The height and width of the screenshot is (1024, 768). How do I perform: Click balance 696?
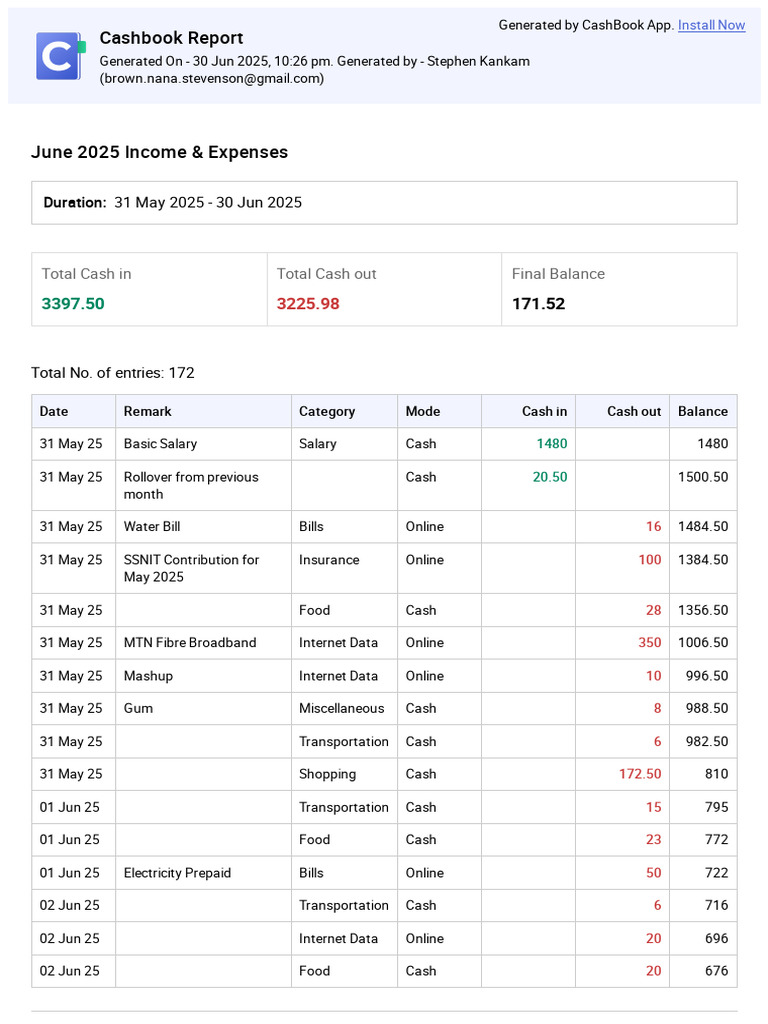point(716,938)
